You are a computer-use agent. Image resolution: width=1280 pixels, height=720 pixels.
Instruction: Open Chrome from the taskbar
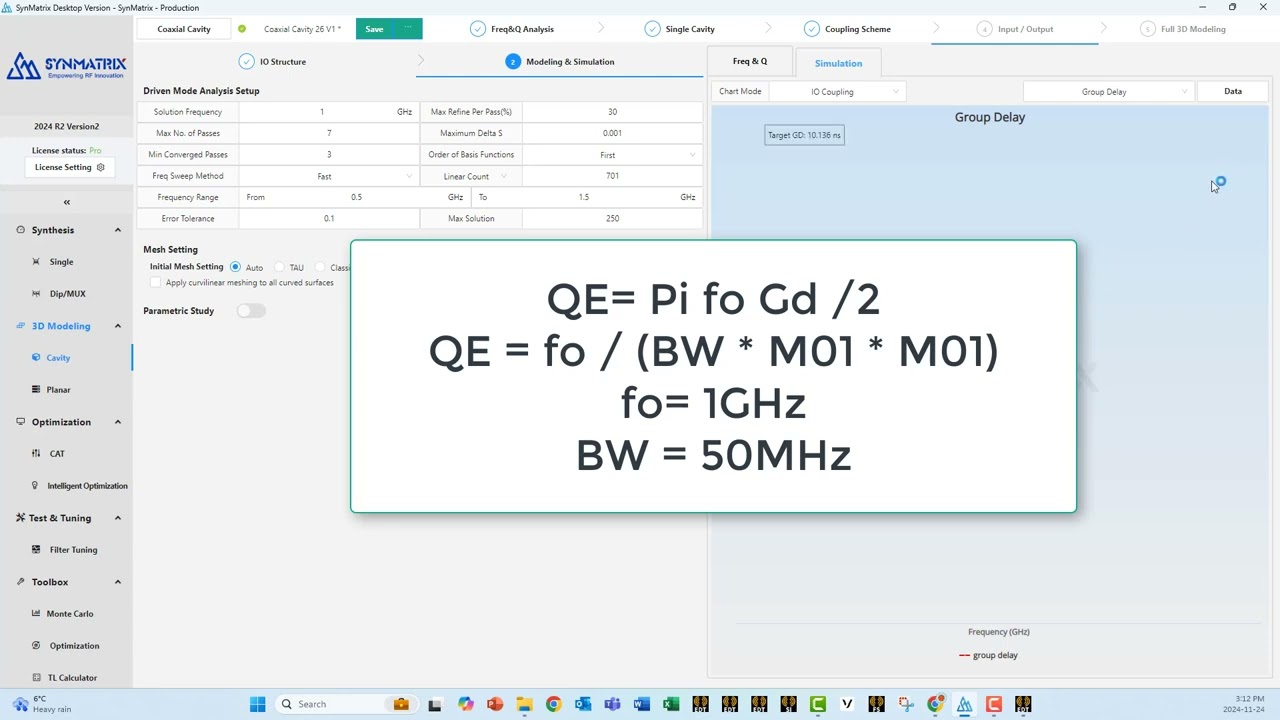pos(553,704)
